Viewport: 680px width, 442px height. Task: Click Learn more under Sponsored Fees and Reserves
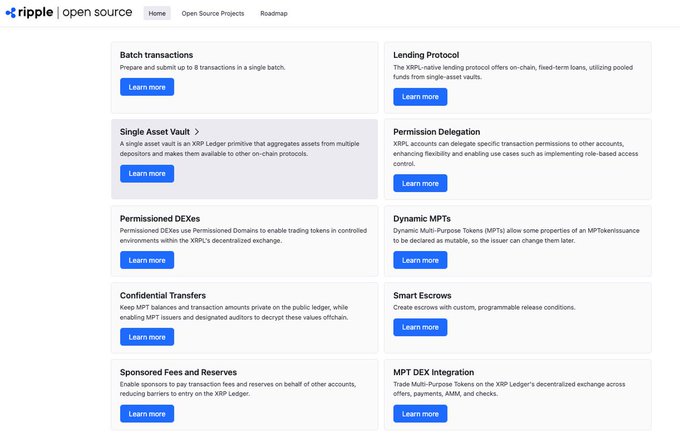(147, 414)
